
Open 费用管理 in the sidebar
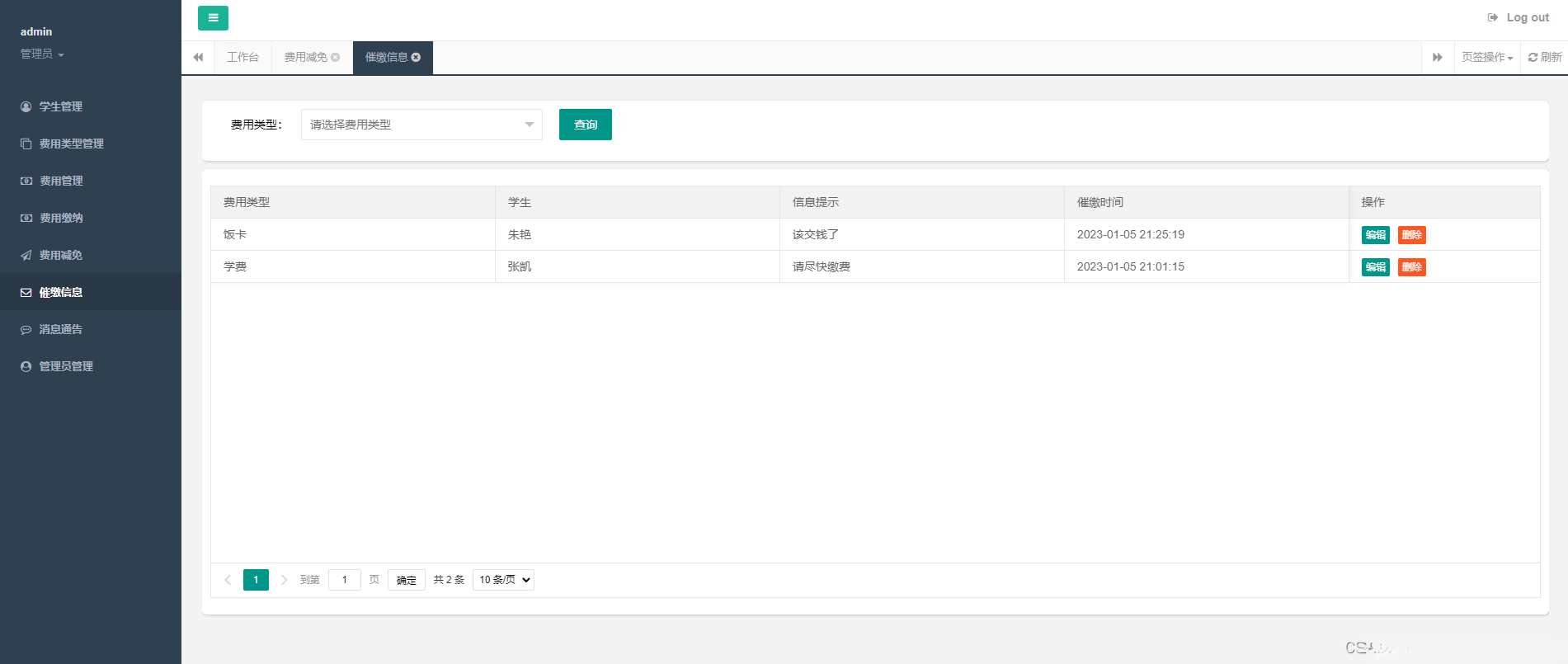(91, 181)
